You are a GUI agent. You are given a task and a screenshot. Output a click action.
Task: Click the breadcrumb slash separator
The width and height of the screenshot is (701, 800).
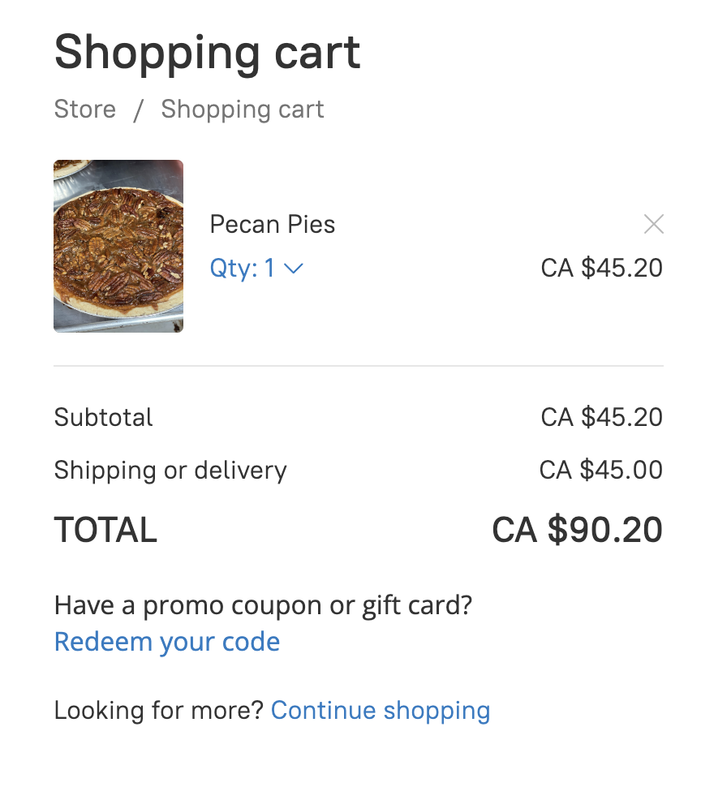[x=138, y=109]
